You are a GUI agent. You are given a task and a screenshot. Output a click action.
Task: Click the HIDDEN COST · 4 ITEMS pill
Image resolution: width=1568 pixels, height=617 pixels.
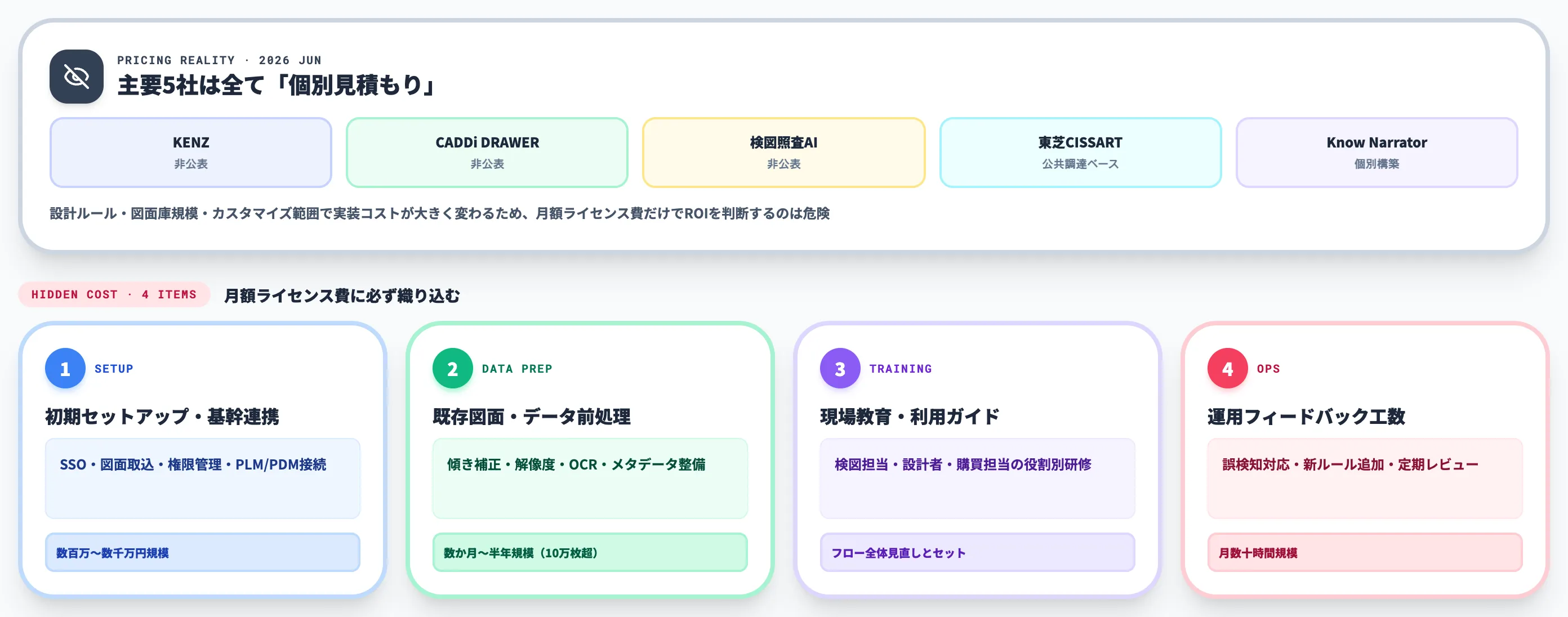(114, 294)
